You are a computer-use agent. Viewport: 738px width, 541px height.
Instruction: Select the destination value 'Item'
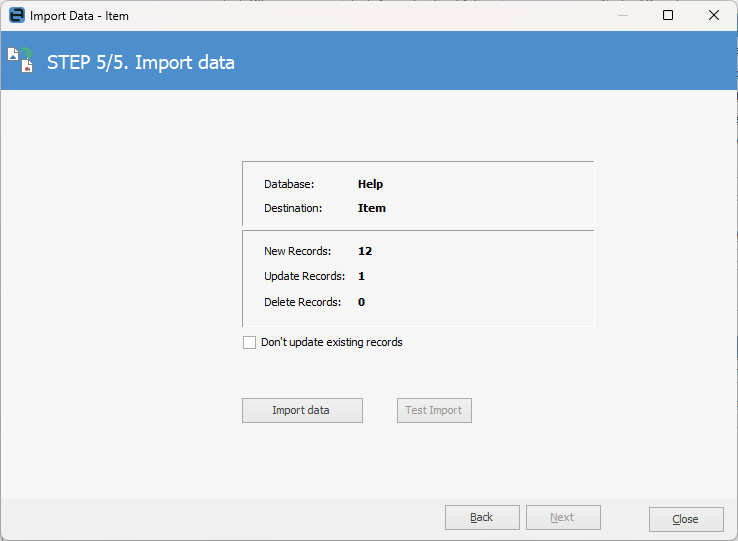[372, 208]
